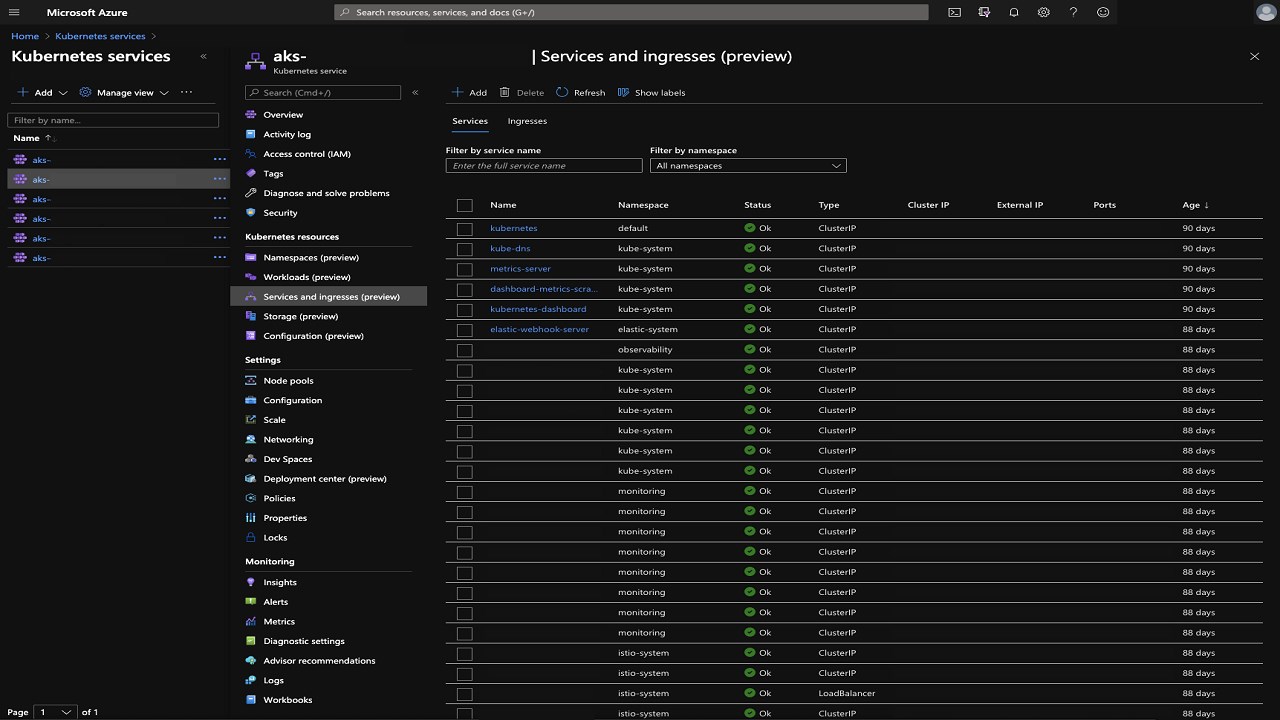Viewport: 1280px width, 720px height.
Task: Tick the select-all checkbox in the table header
Action: pos(464,205)
